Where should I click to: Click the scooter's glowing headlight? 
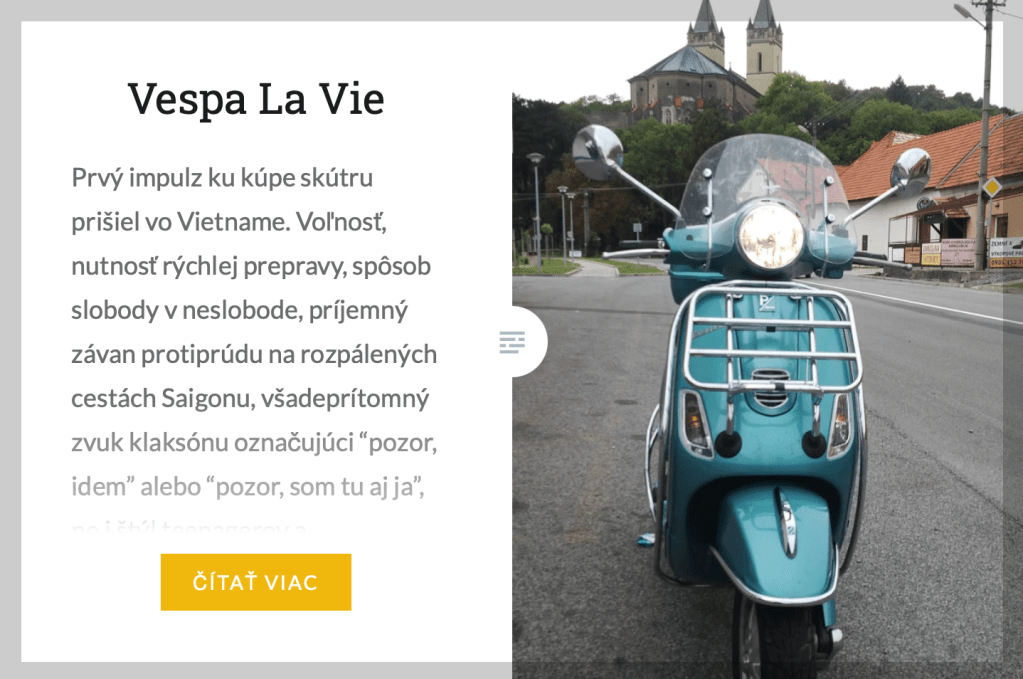tap(771, 236)
